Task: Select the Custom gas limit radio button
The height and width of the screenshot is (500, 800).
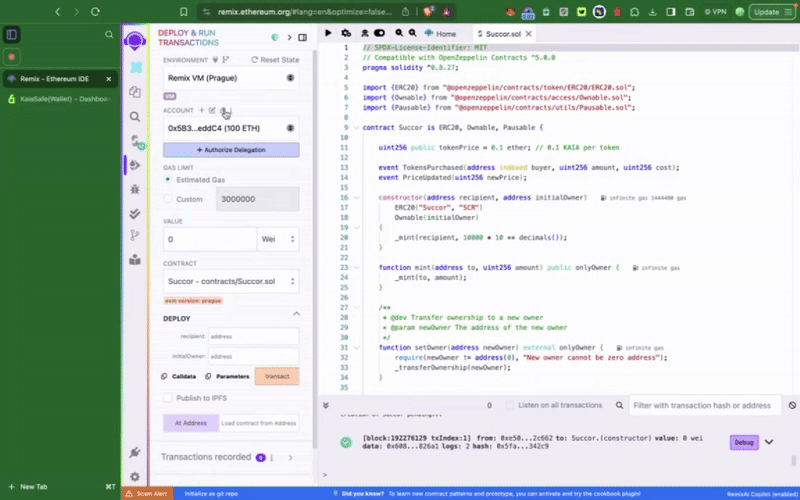Action: pos(168,199)
